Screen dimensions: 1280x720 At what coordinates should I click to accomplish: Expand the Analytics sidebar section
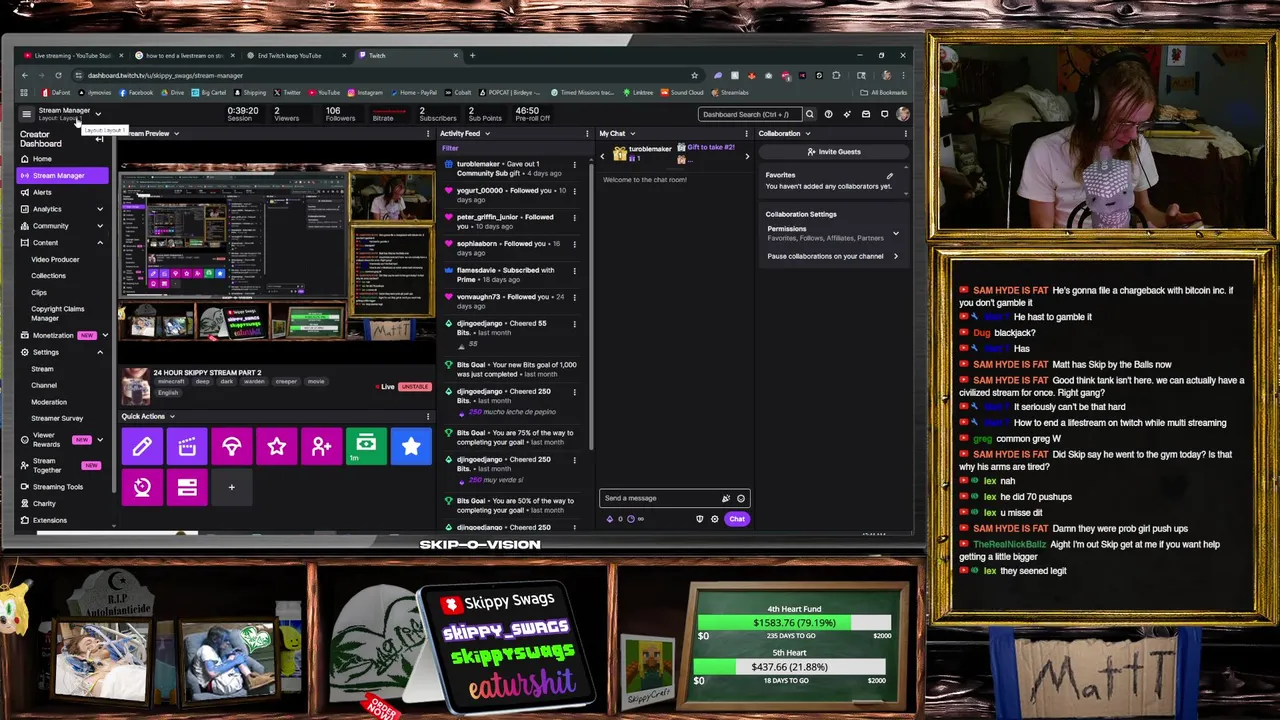pyautogui.click(x=100, y=209)
